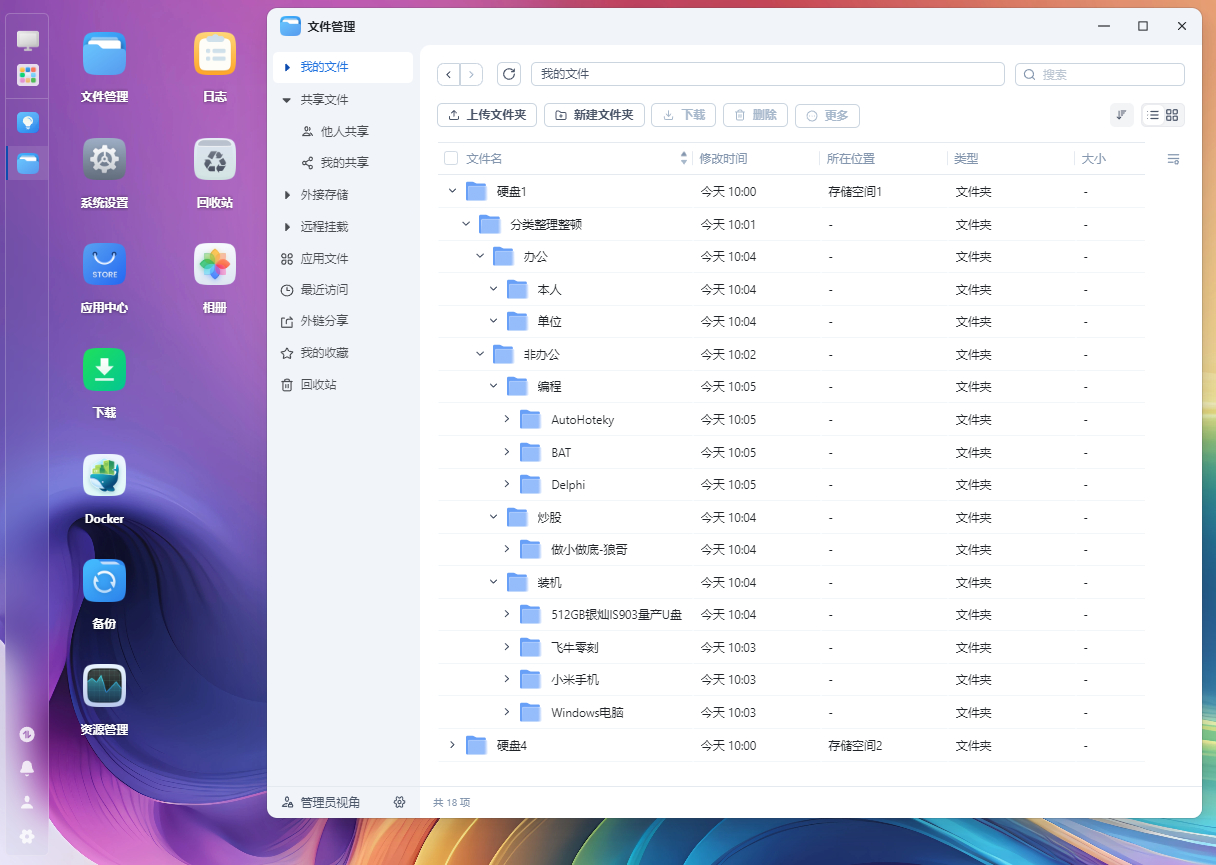The width and height of the screenshot is (1216, 865).
Task: Launch the 应用中心 store icon
Action: [x=104, y=265]
